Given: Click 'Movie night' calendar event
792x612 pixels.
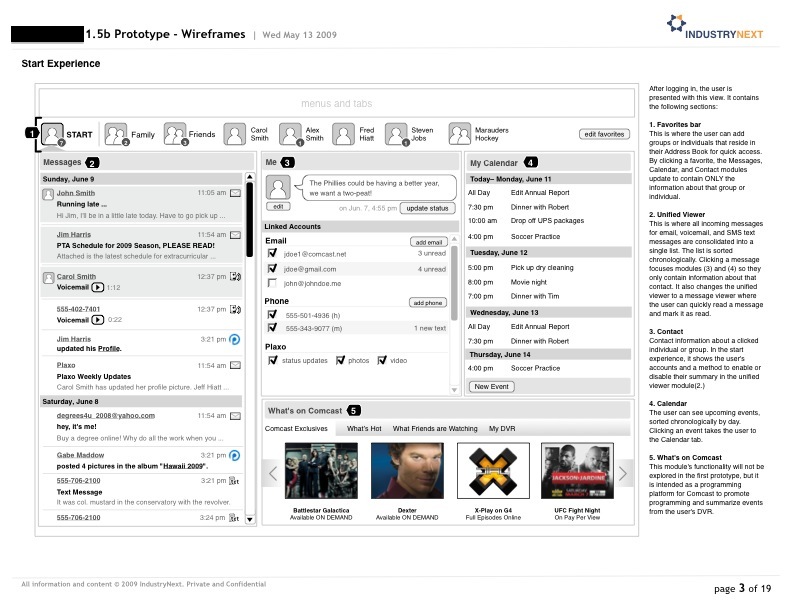Looking at the screenshot, I should 528,282.
